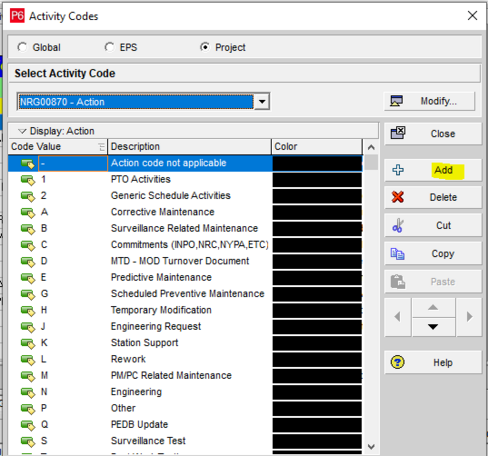The height and width of the screenshot is (456, 488).
Task: Click the yellow question mark Help icon
Action: (398, 362)
